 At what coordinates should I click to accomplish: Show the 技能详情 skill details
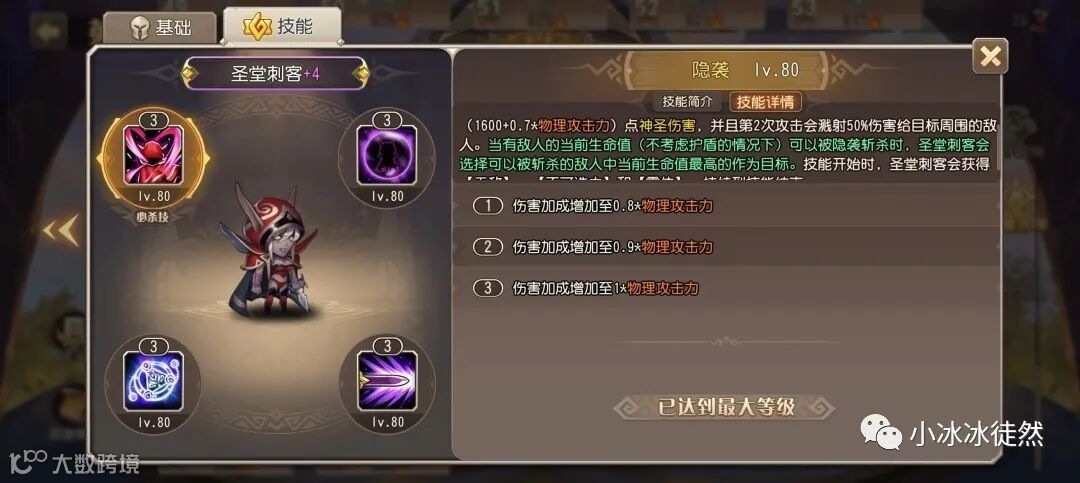click(765, 101)
